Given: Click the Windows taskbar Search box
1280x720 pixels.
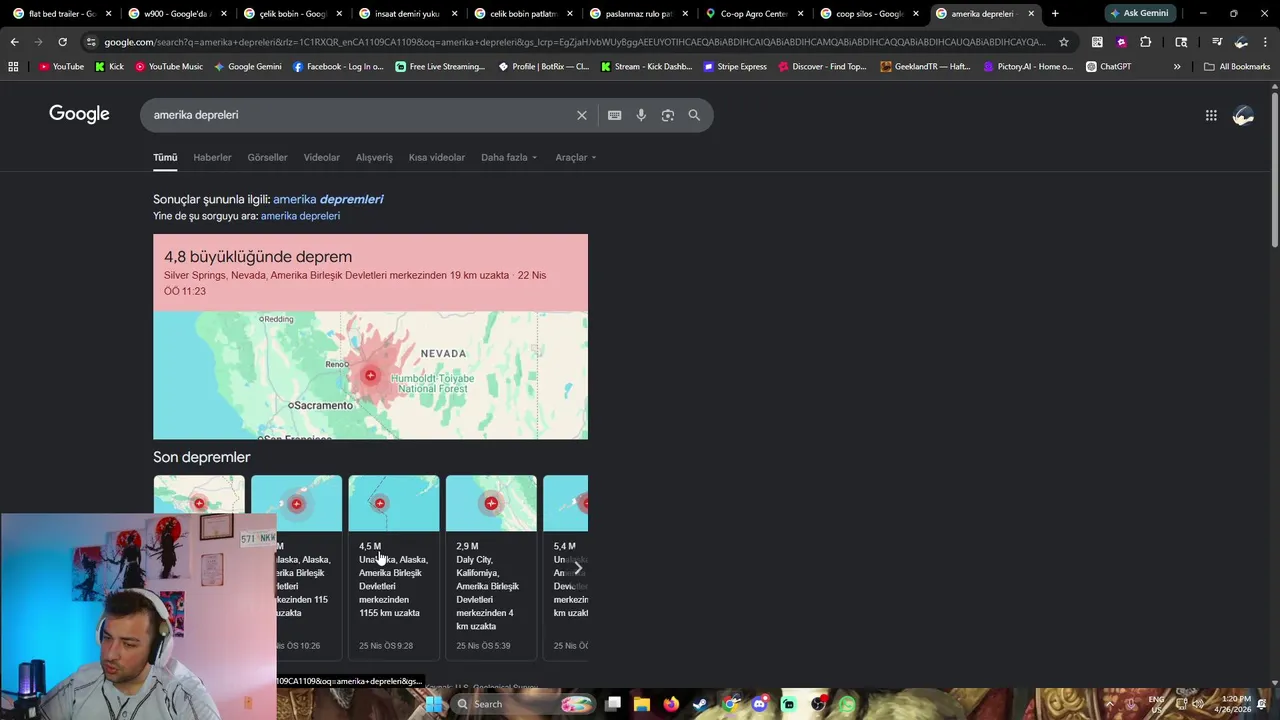Looking at the screenshot, I should tap(523, 704).
